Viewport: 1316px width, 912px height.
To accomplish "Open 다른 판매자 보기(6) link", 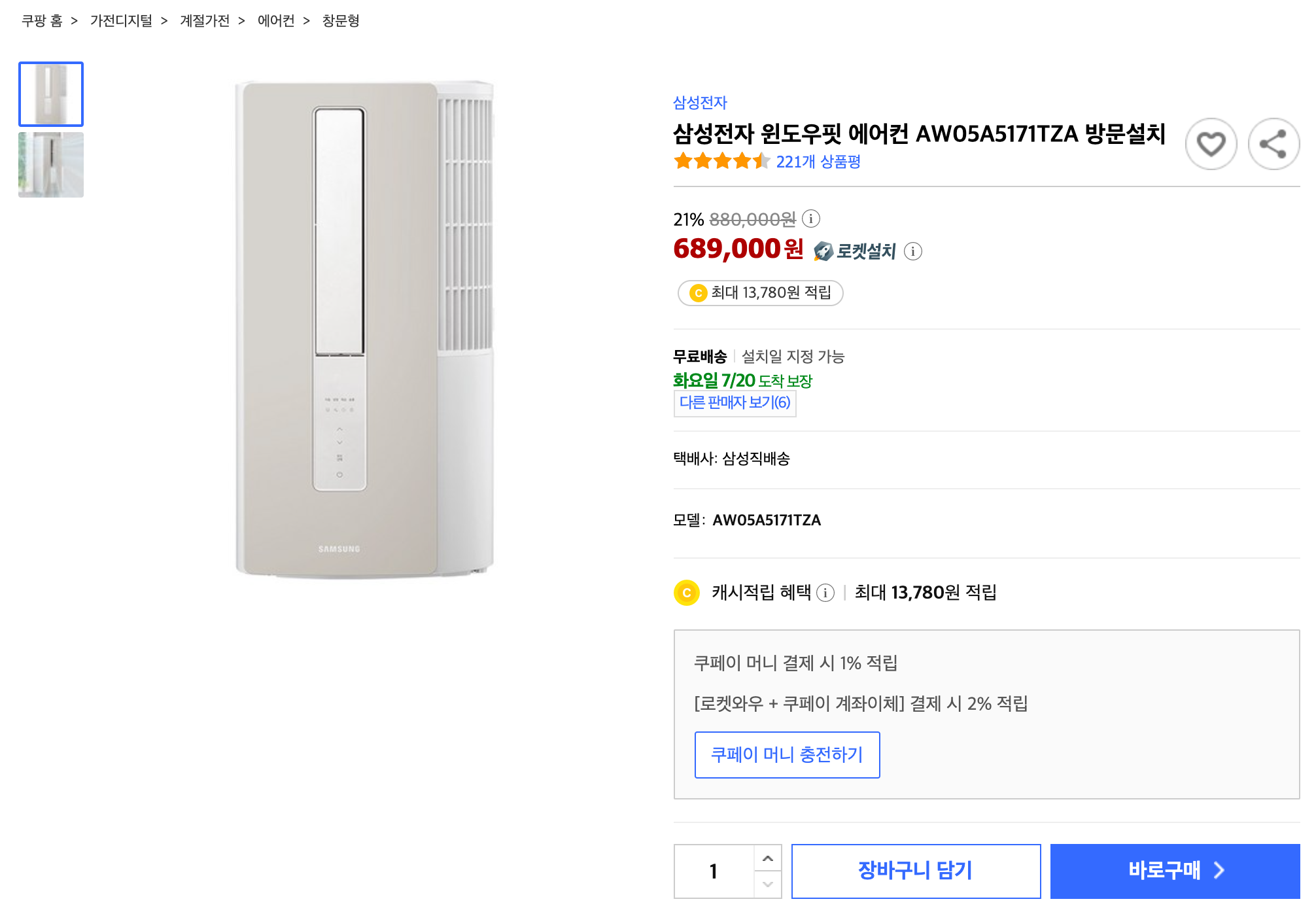I will click(735, 402).
